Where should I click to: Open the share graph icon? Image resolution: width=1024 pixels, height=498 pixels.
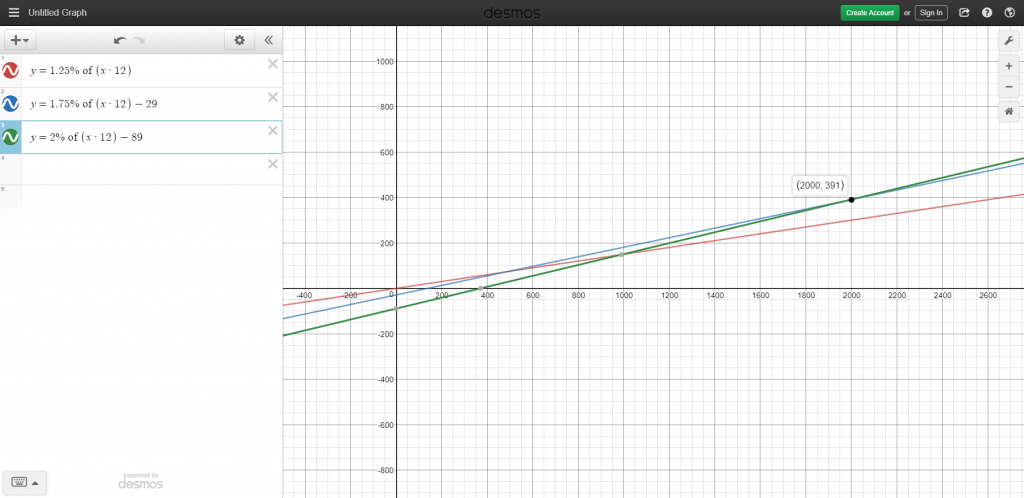tap(964, 13)
